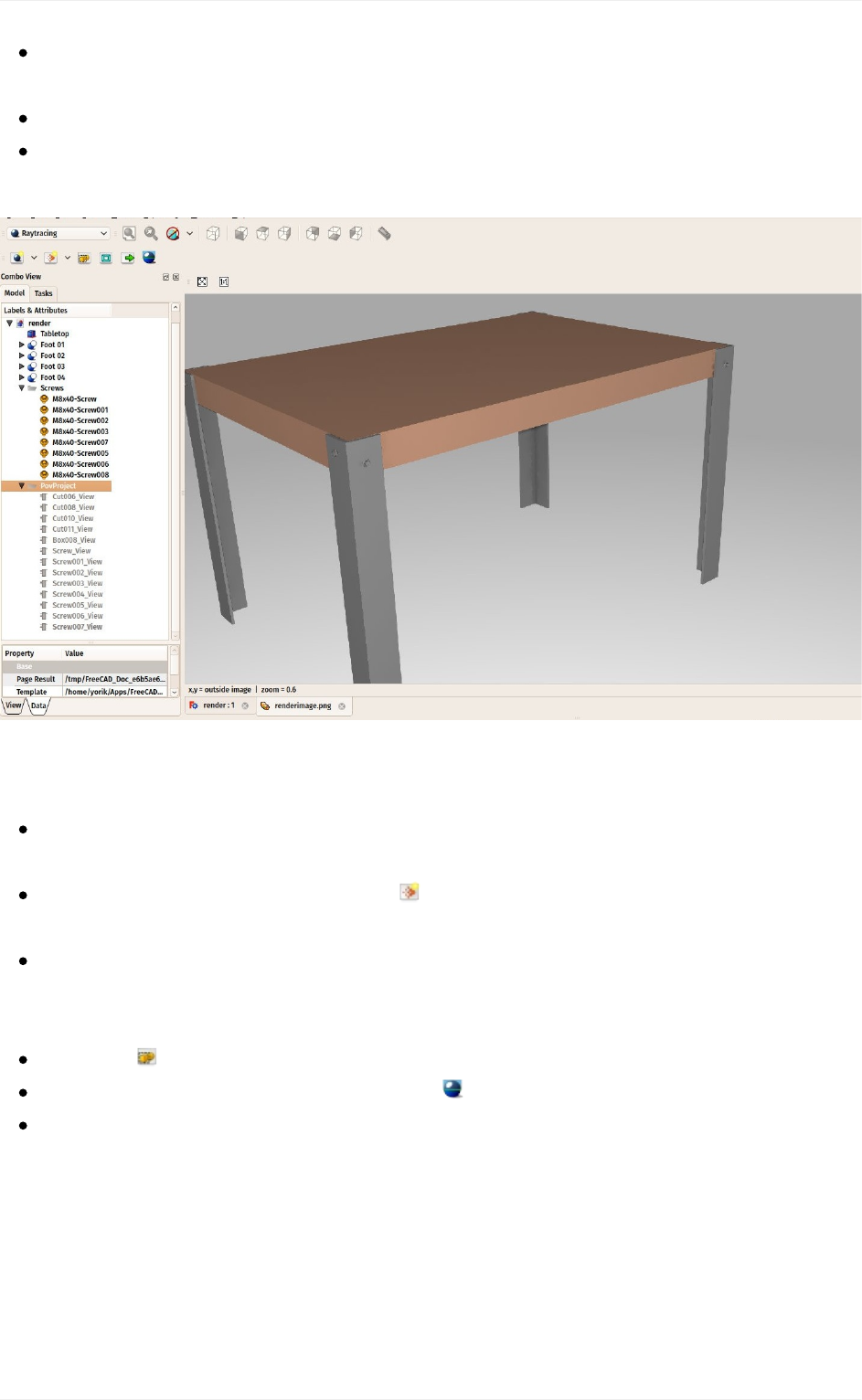Click the insert part into project icon

pos(51,258)
